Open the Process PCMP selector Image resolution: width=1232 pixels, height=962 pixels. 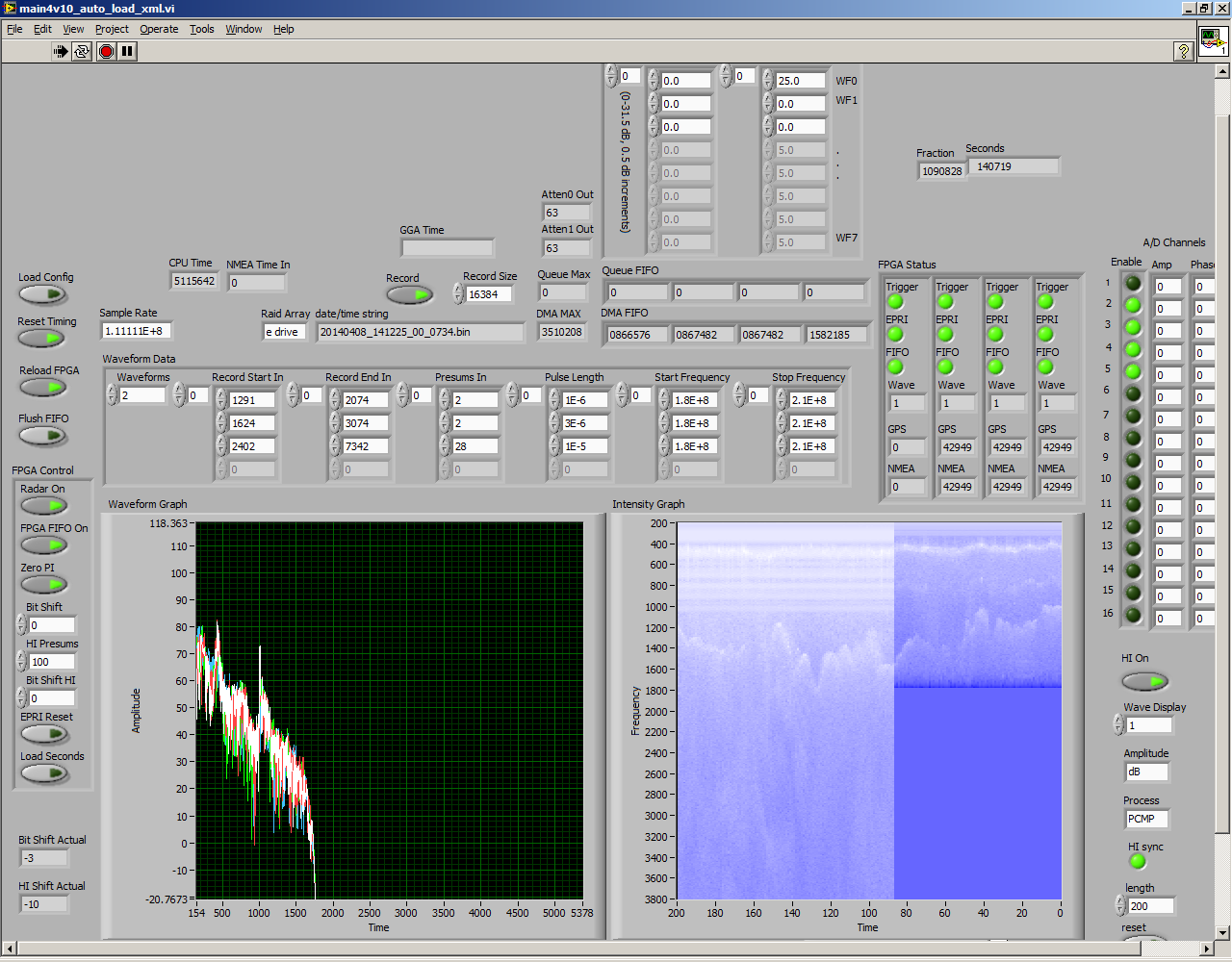[1146, 819]
